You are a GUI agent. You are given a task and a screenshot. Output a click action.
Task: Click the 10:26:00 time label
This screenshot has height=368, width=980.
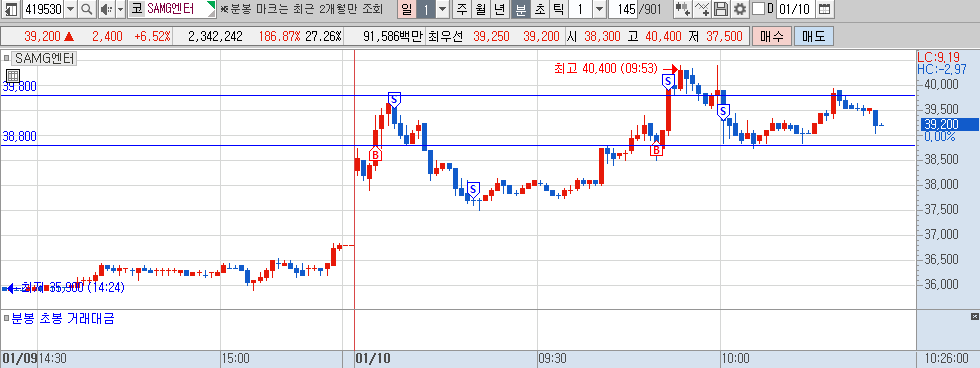(x=946, y=359)
